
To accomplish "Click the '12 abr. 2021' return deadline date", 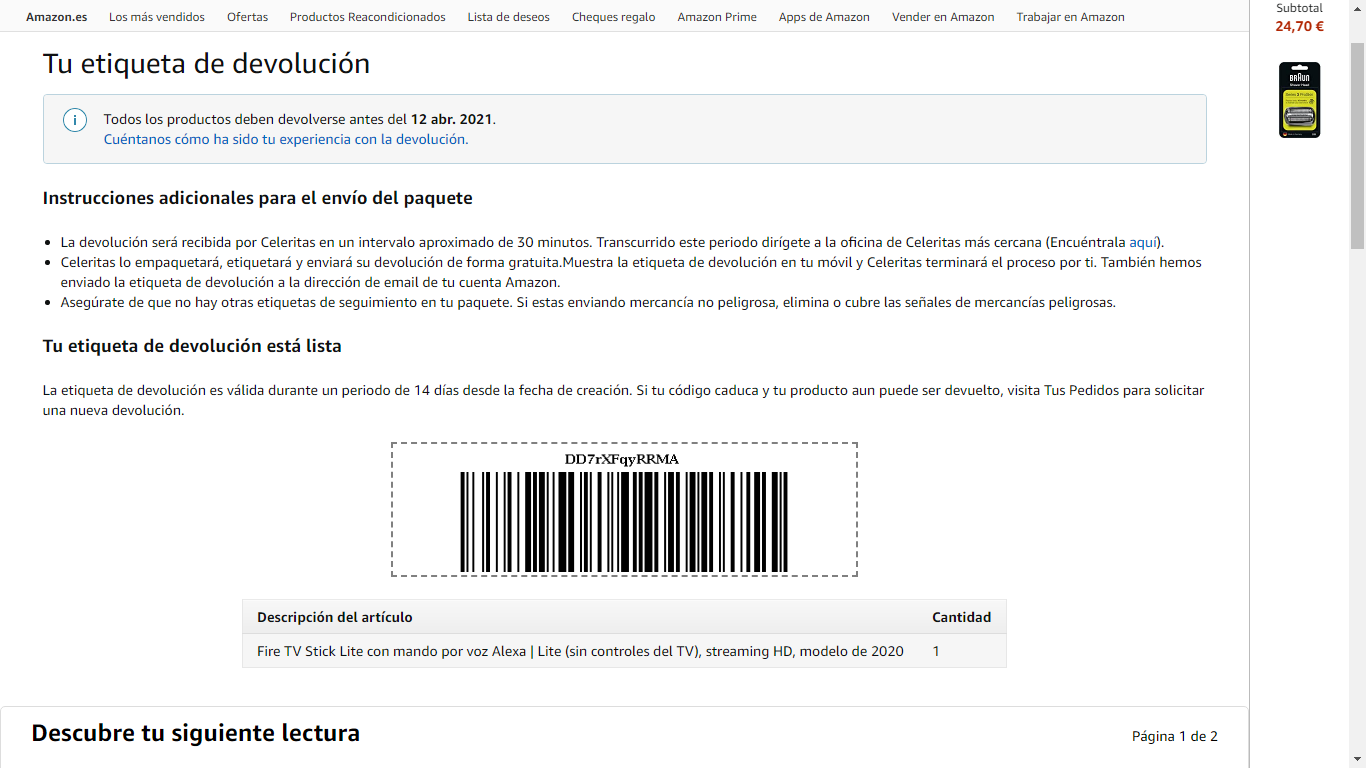I will (x=451, y=119).
